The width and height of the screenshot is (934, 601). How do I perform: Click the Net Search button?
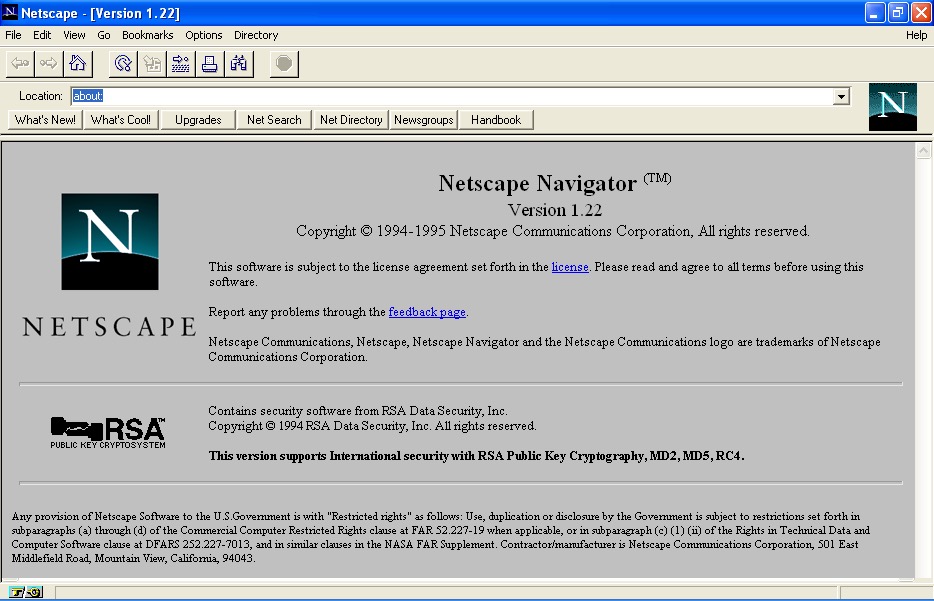(274, 120)
